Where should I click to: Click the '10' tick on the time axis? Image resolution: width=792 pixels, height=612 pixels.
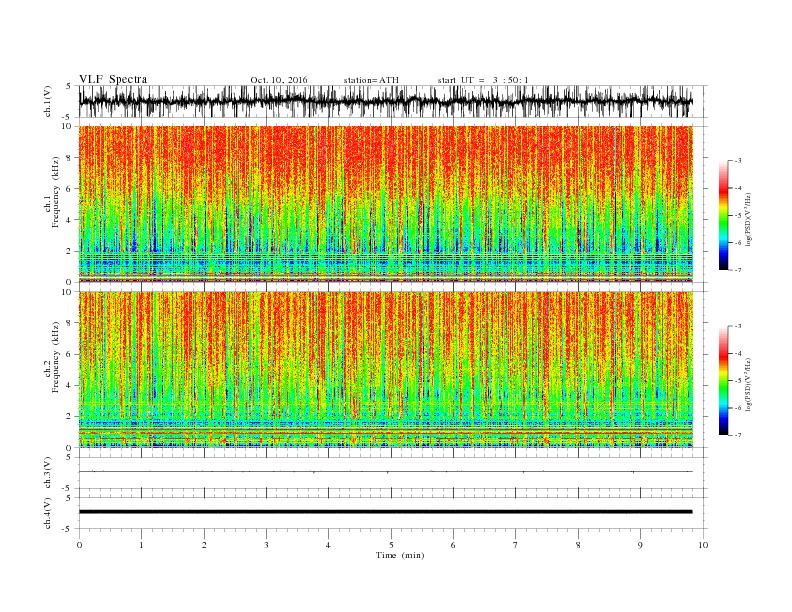(703, 545)
